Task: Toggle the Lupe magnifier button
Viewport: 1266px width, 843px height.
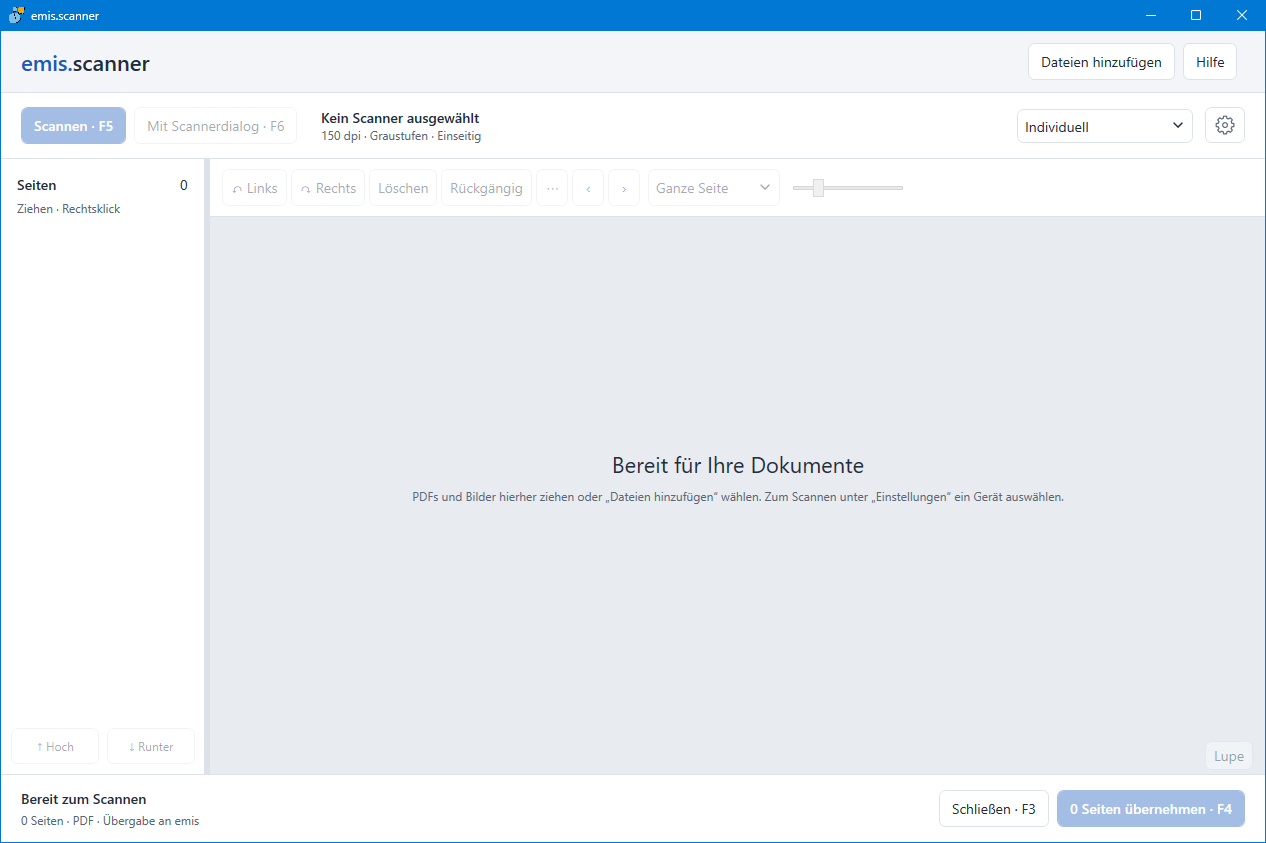Action: tap(1229, 756)
